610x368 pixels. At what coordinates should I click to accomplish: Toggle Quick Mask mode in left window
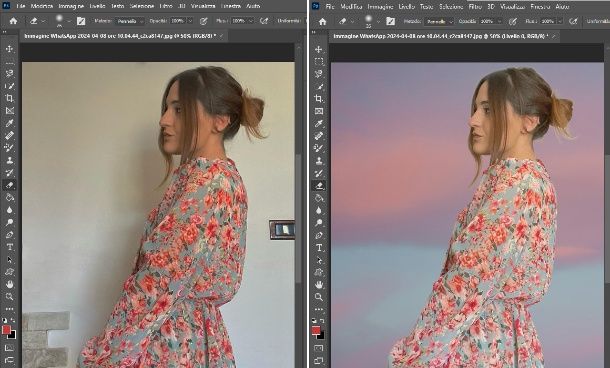tap(9, 347)
